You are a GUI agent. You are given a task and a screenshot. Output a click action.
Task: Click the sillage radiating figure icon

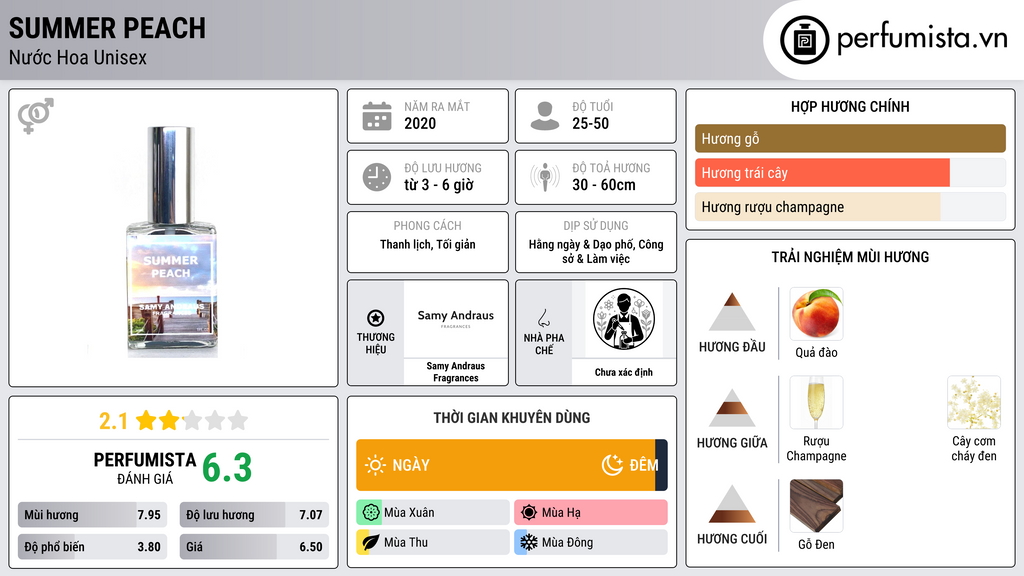click(x=545, y=177)
